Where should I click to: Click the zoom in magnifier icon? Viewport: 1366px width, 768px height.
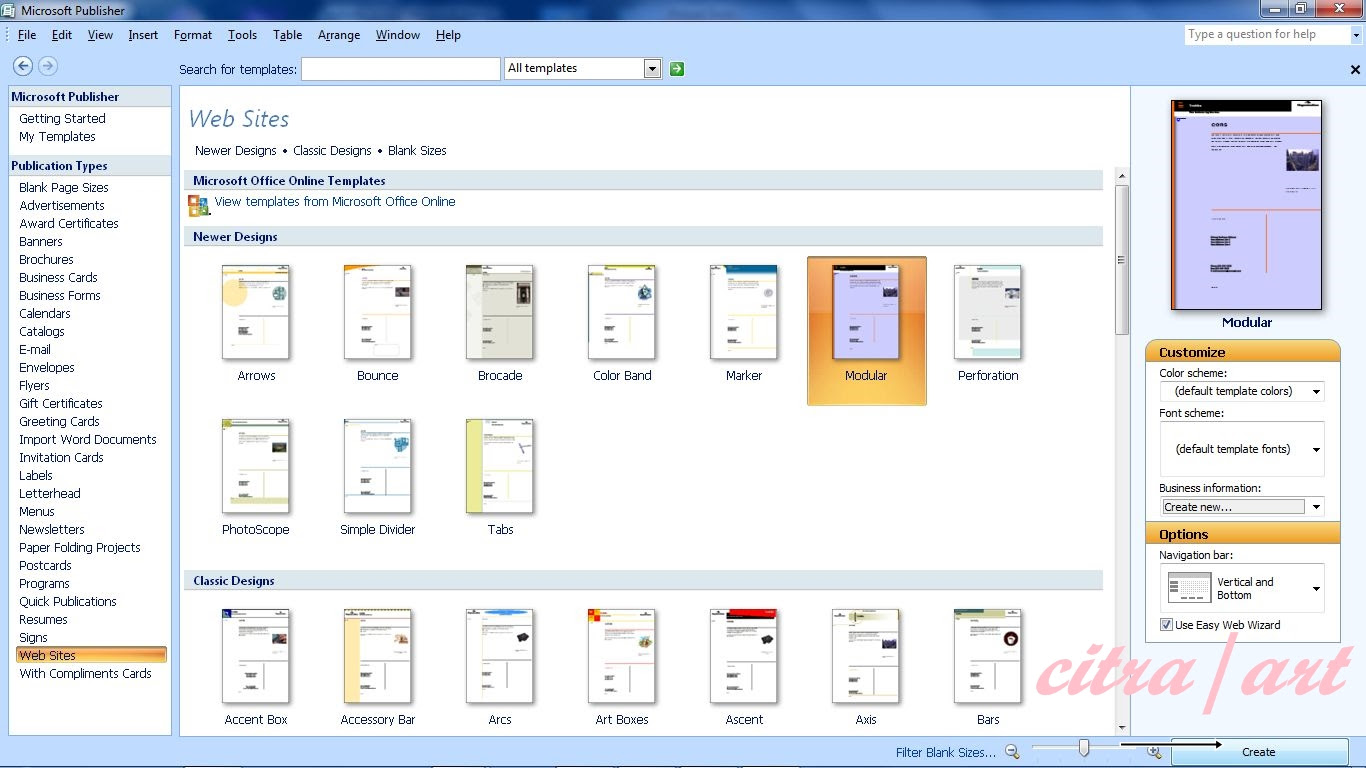pos(1154,752)
